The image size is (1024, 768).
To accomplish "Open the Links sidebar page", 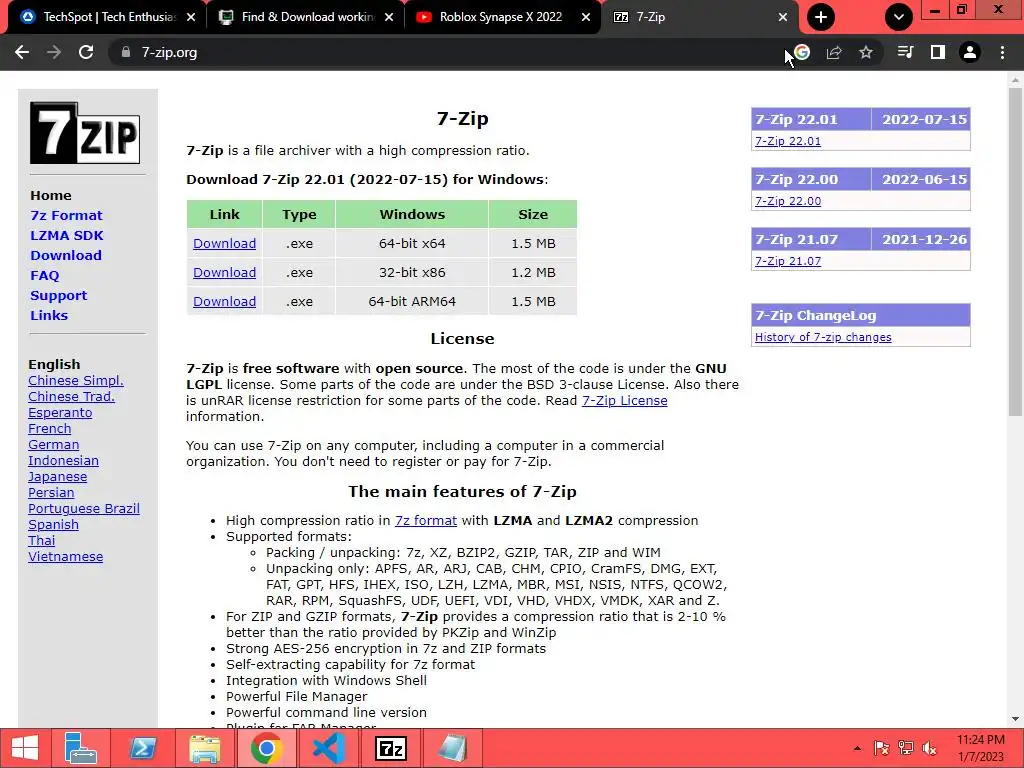I will tap(49, 315).
